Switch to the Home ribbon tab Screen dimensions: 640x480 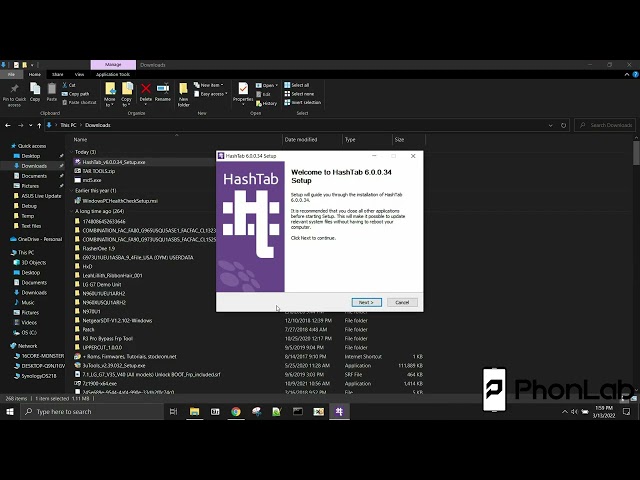click(x=35, y=74)
